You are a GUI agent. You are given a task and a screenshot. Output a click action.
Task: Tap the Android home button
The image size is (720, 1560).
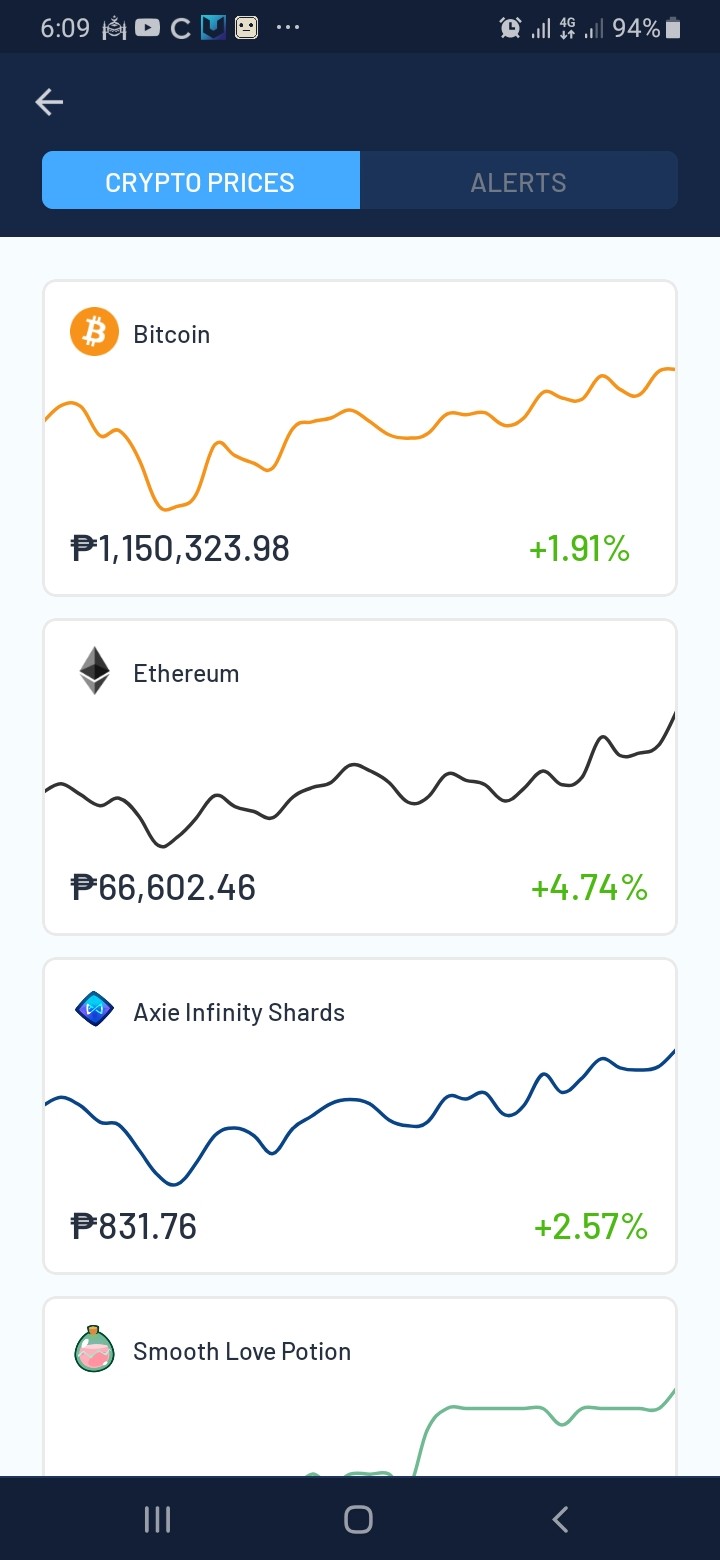(x=358, y=1519)
